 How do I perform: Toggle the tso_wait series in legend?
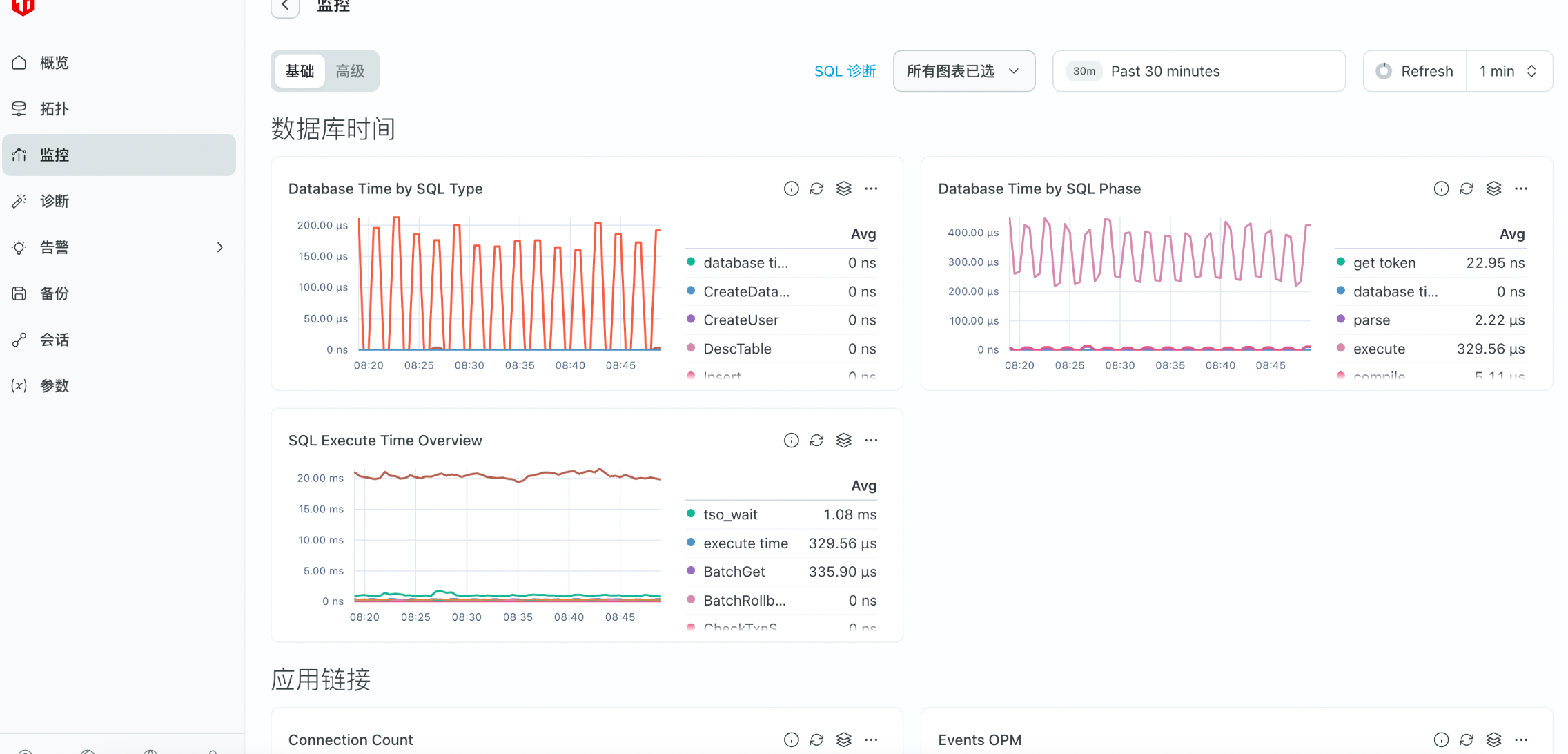point(730,514)
